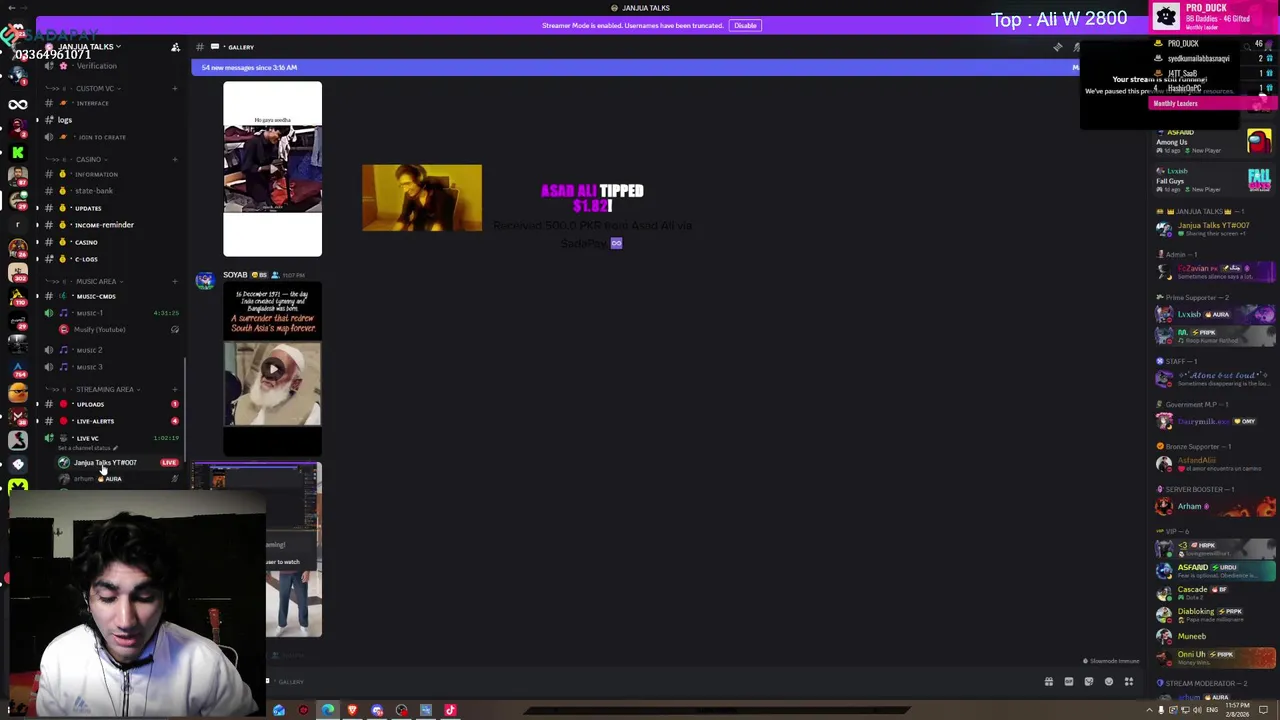Open the Among Us activity card

coord(1214,141)
